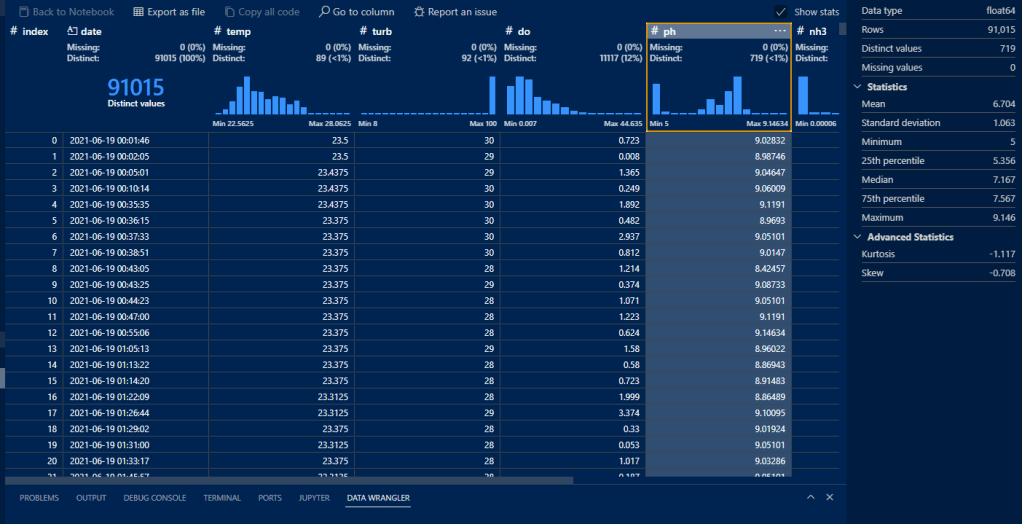The width and height of the screenshot is (1022, 524).
Task: Toggle the Show stats checkmark
Action: pyautogui.click(x=780, y=12)
